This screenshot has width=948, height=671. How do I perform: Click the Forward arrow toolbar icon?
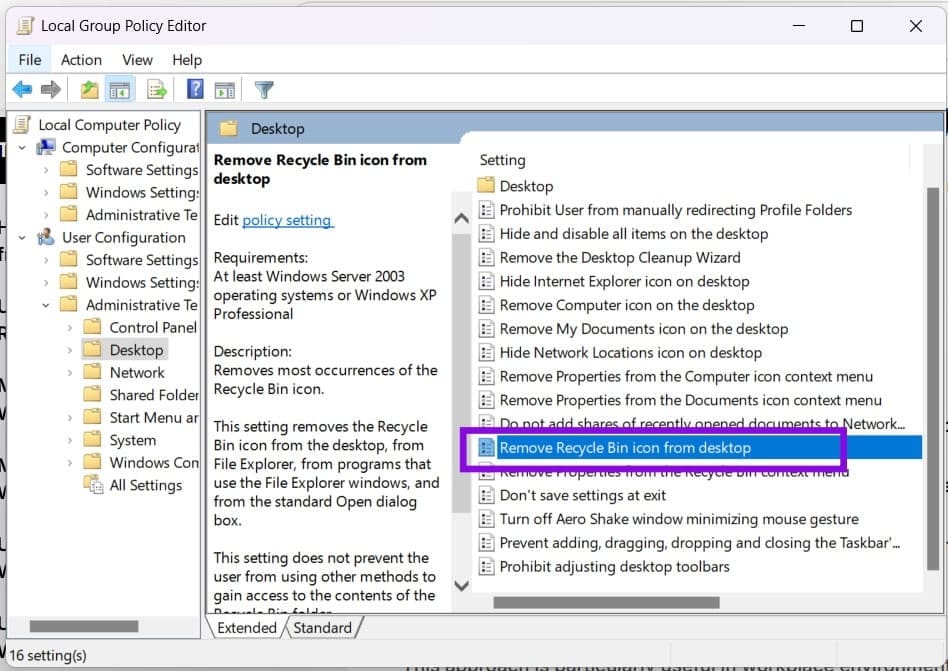51,90
